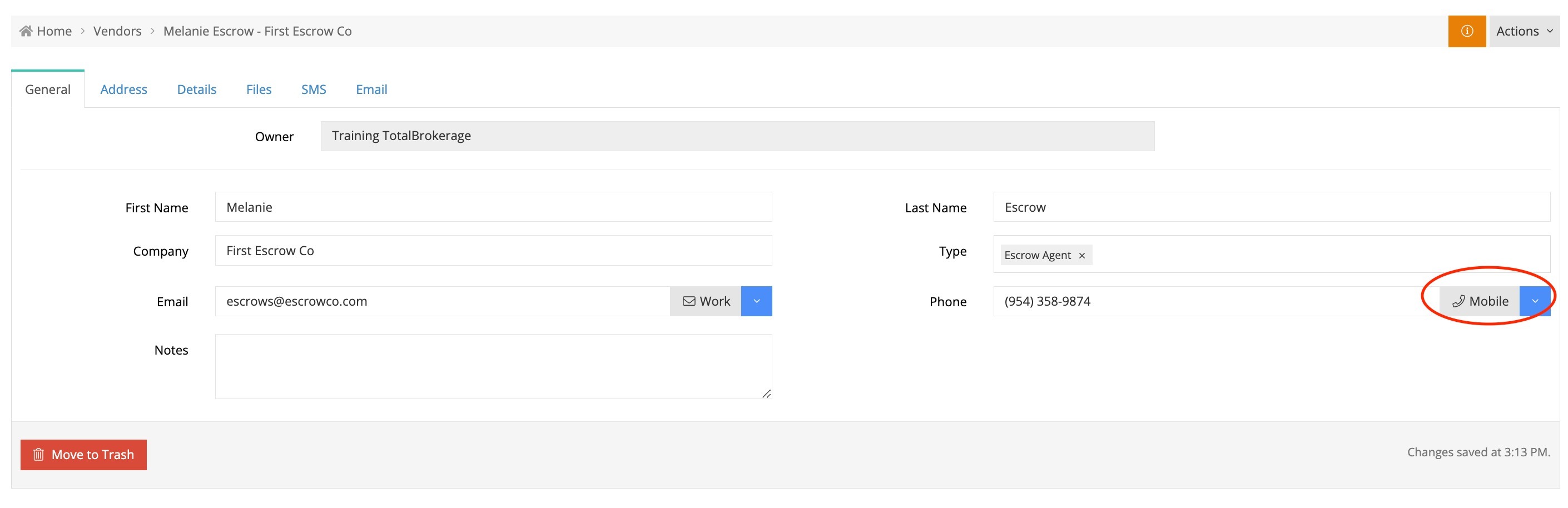Edit the First Name field Melanie

pos(493,207)
